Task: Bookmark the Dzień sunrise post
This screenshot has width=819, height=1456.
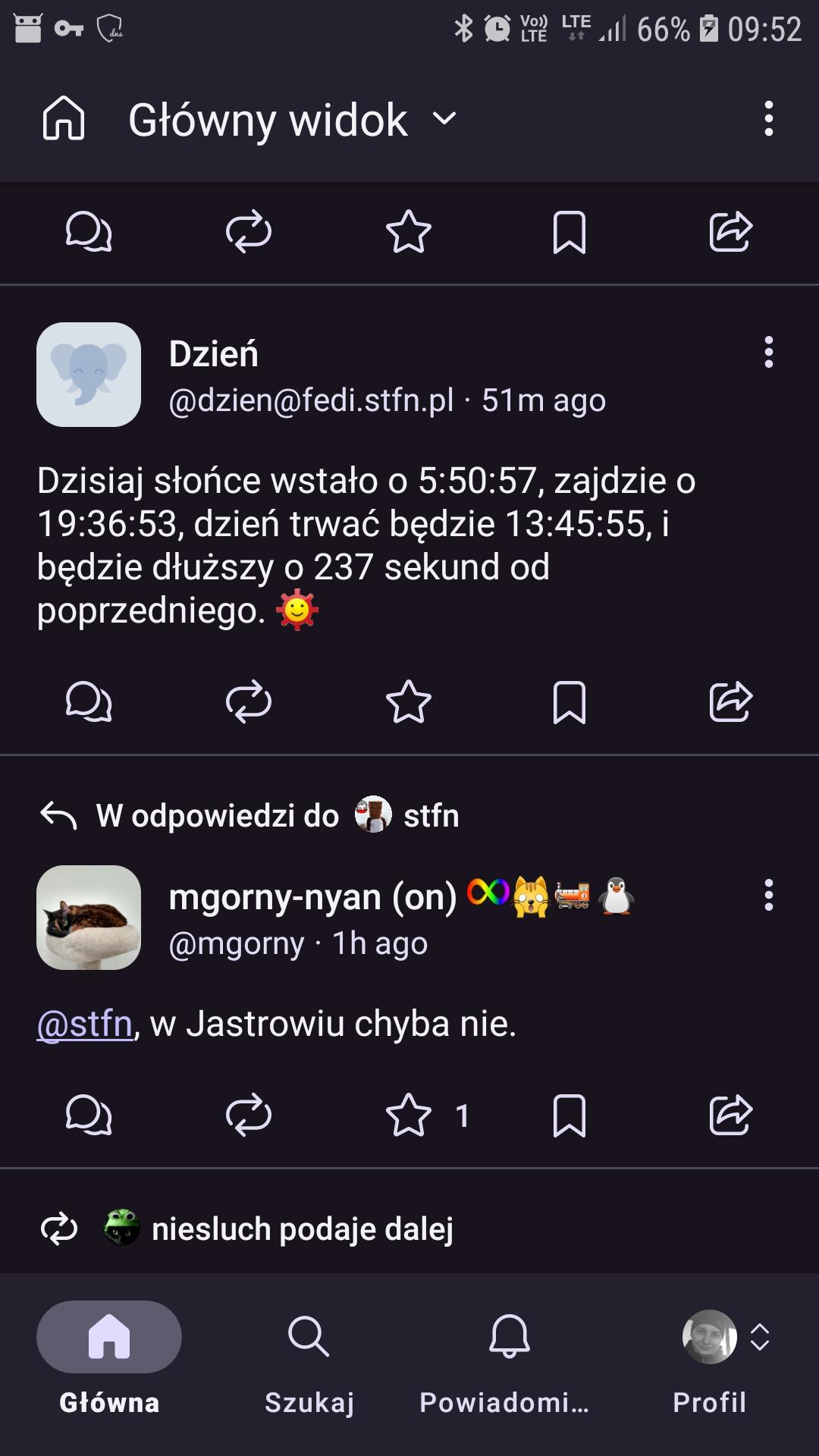Action: 569,701
